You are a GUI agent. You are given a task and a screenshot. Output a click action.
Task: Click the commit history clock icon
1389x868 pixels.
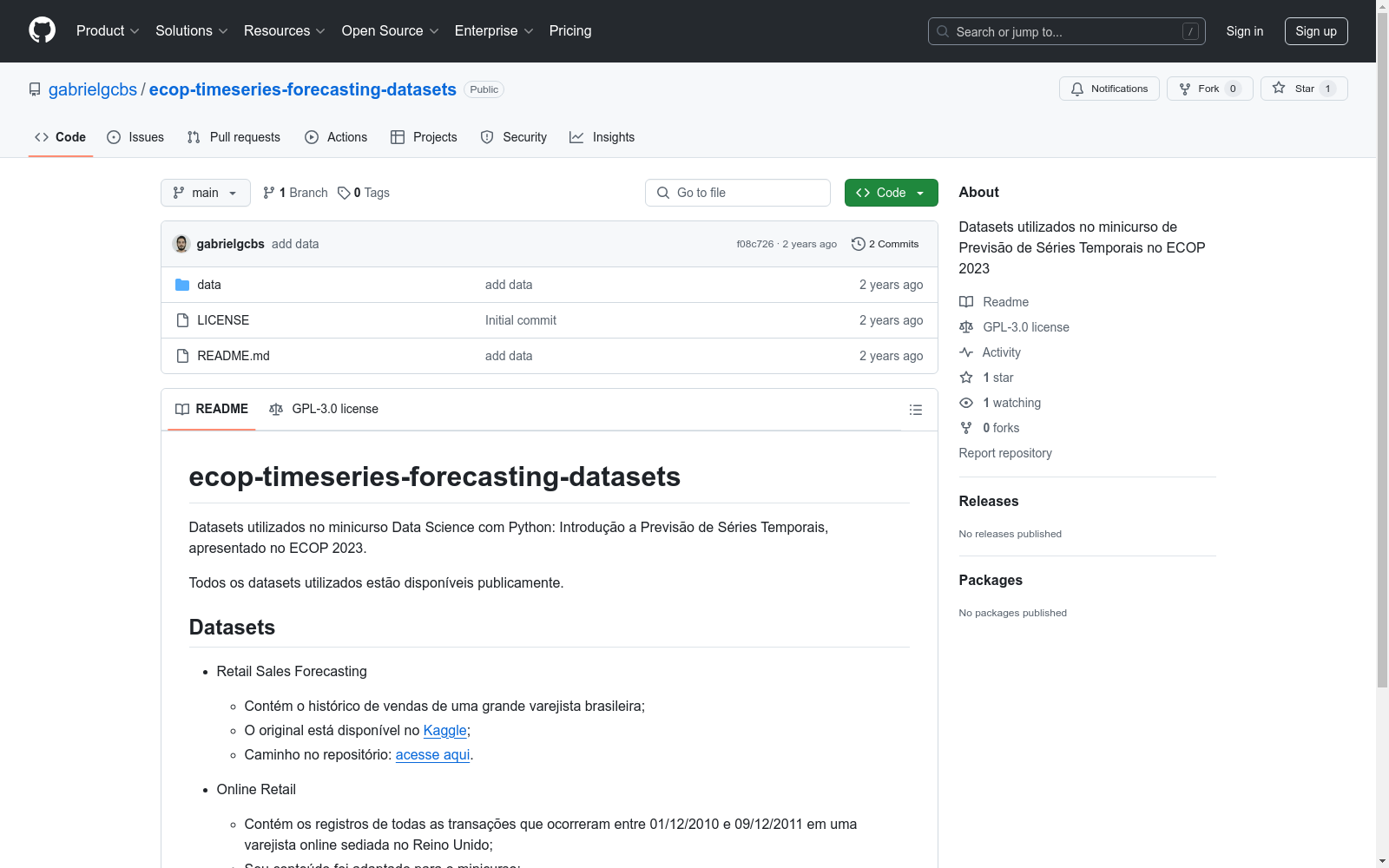tap(859, 244)
